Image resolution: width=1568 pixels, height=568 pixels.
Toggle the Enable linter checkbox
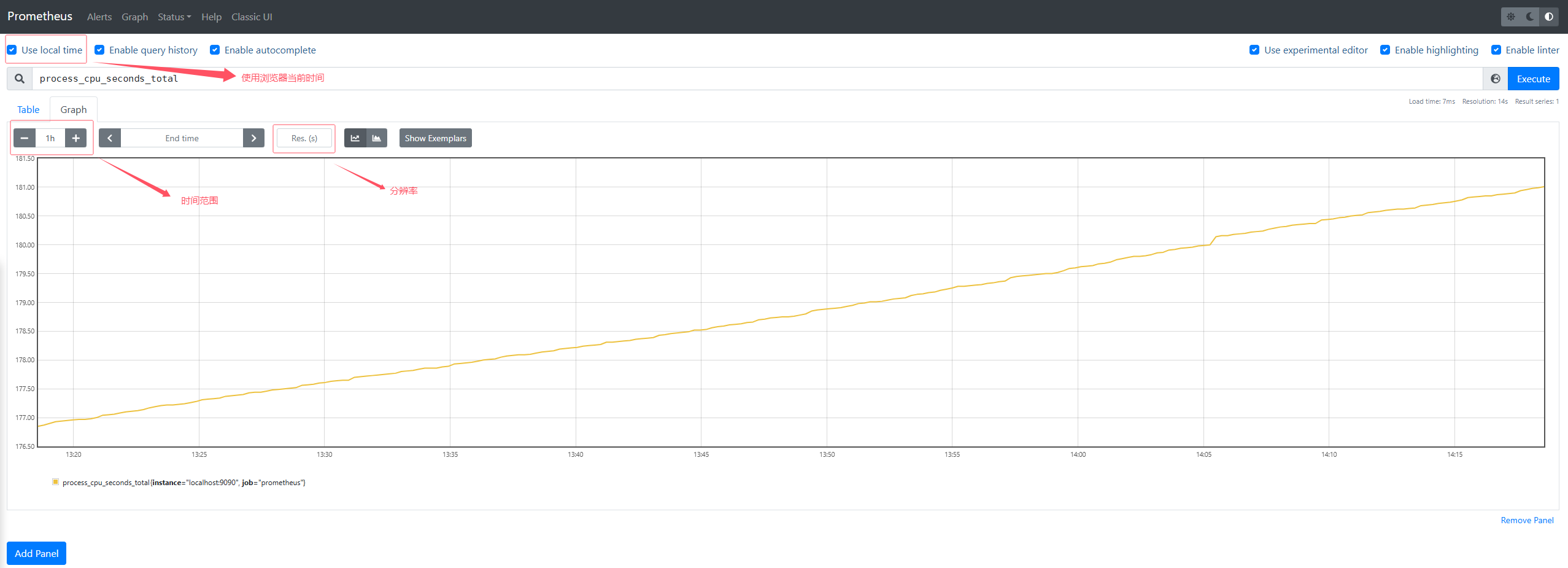(1496, 50)
